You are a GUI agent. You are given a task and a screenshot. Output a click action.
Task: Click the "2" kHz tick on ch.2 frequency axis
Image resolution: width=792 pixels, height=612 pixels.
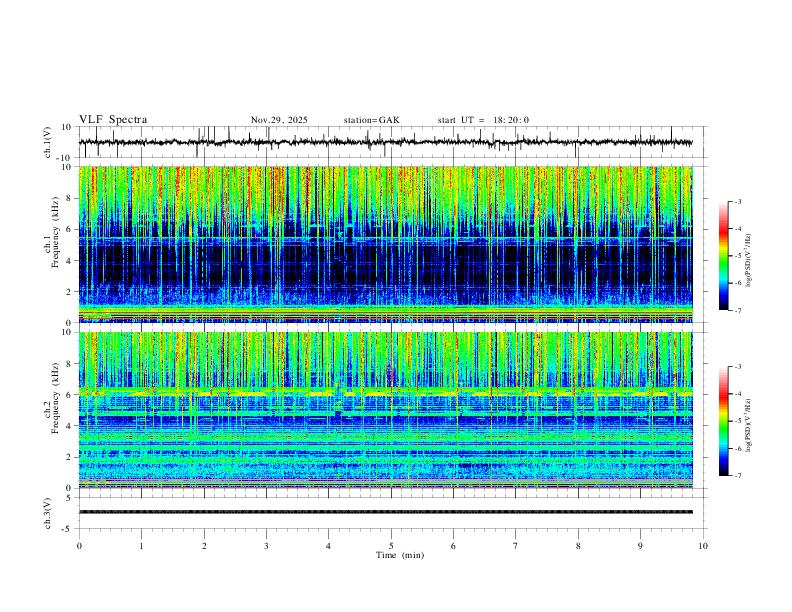70,457
